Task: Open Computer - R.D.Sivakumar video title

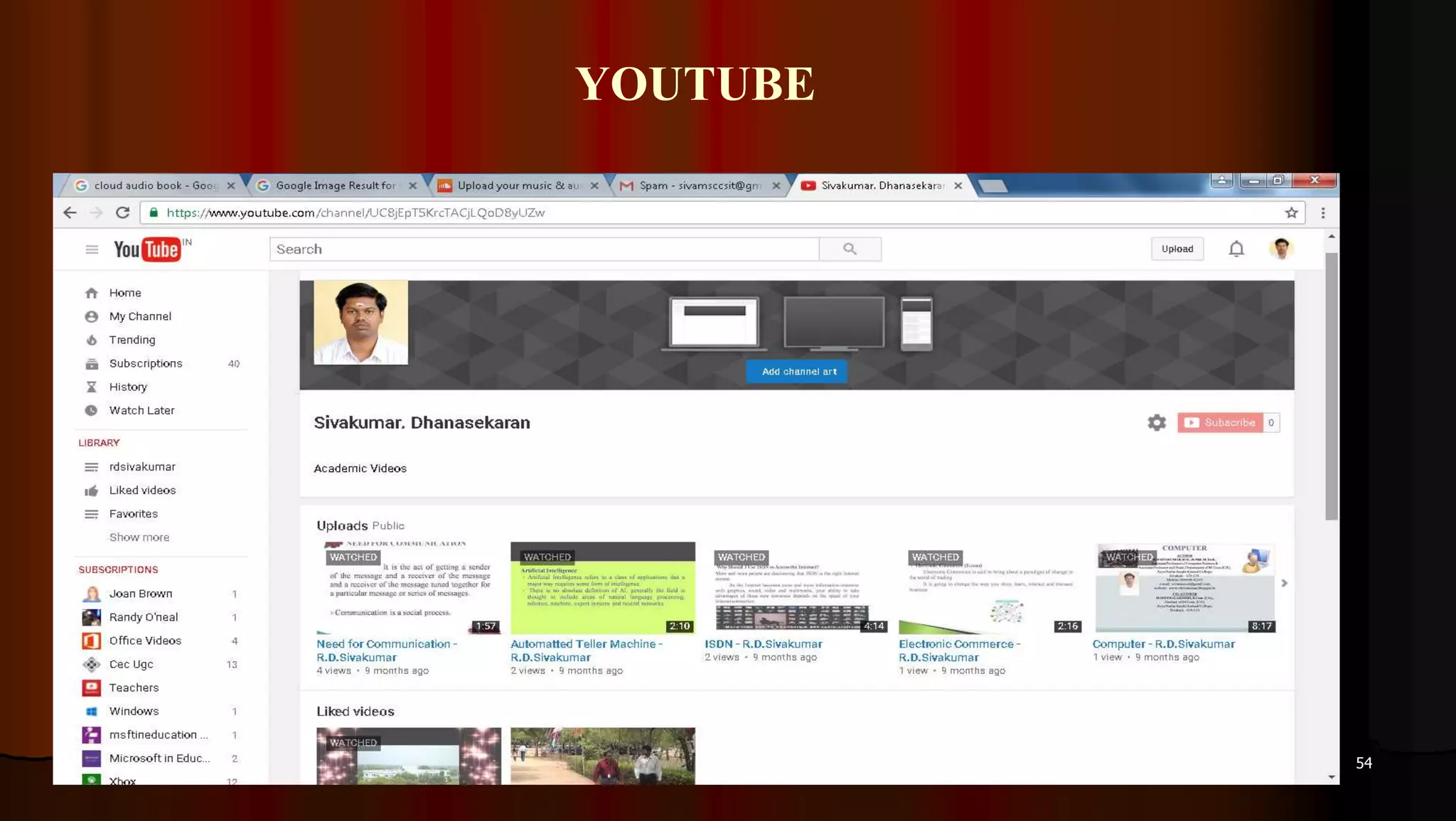Action: [1164, 644]
